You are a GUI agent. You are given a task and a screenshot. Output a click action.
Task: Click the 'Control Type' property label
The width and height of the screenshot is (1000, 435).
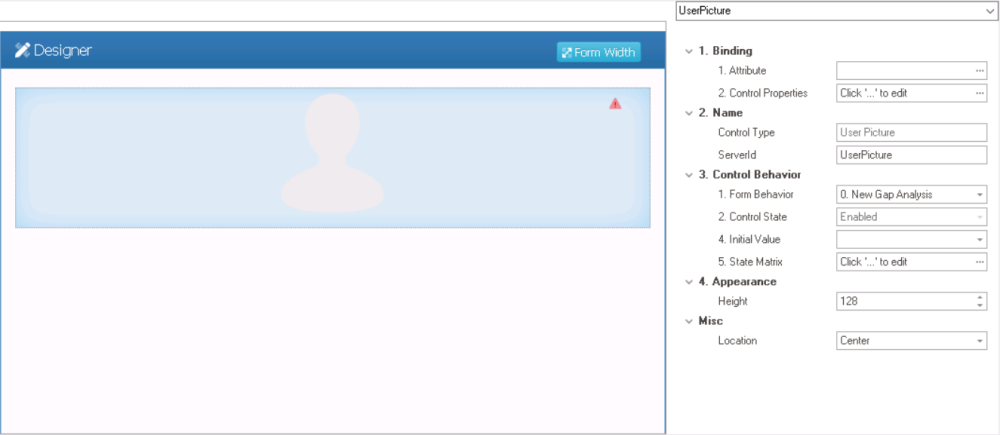click(746, 133)
